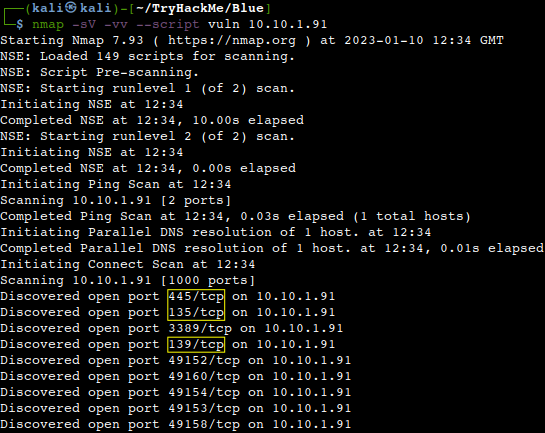Click the --script flag in command
Viewport: 545px width, 433px height.
(x=168, y=24)
